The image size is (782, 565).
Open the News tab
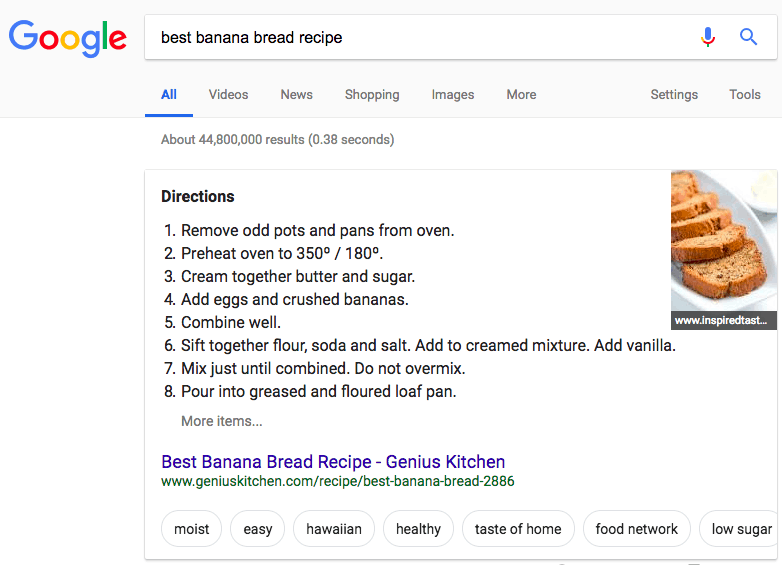tap(296, 95)
